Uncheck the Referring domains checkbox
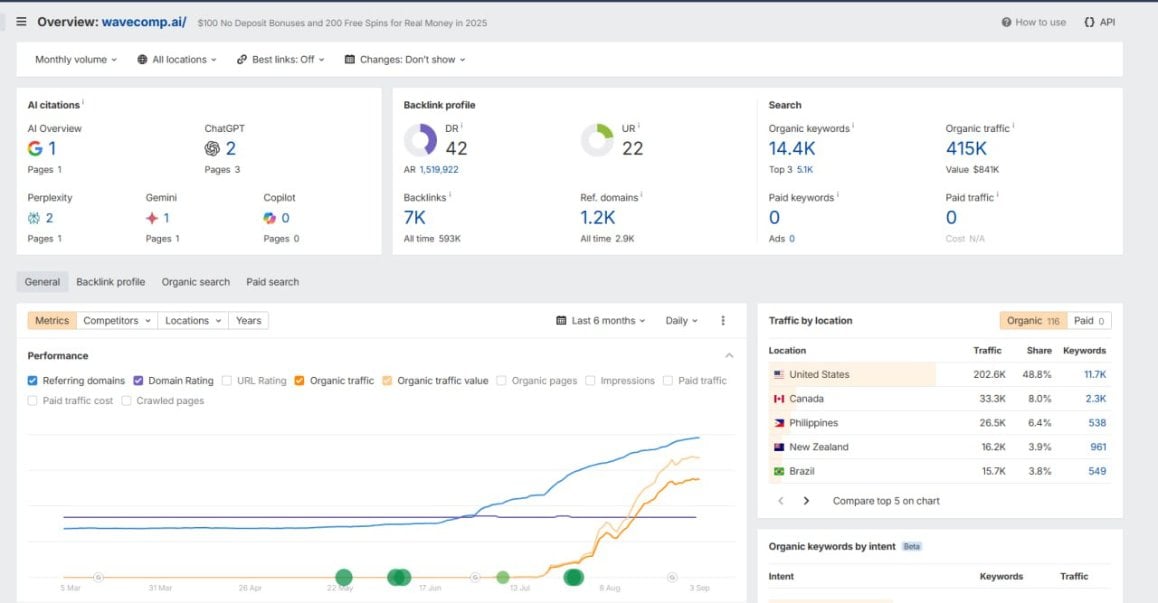Screen dimensions: 1158x603 coord(32,381)
